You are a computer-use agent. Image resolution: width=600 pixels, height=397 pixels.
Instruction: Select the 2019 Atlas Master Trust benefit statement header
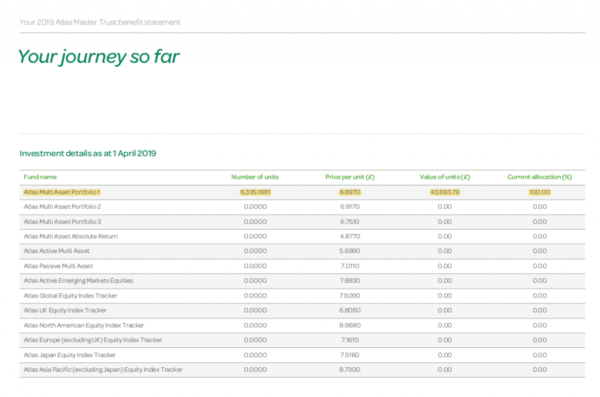pos(99,22)
